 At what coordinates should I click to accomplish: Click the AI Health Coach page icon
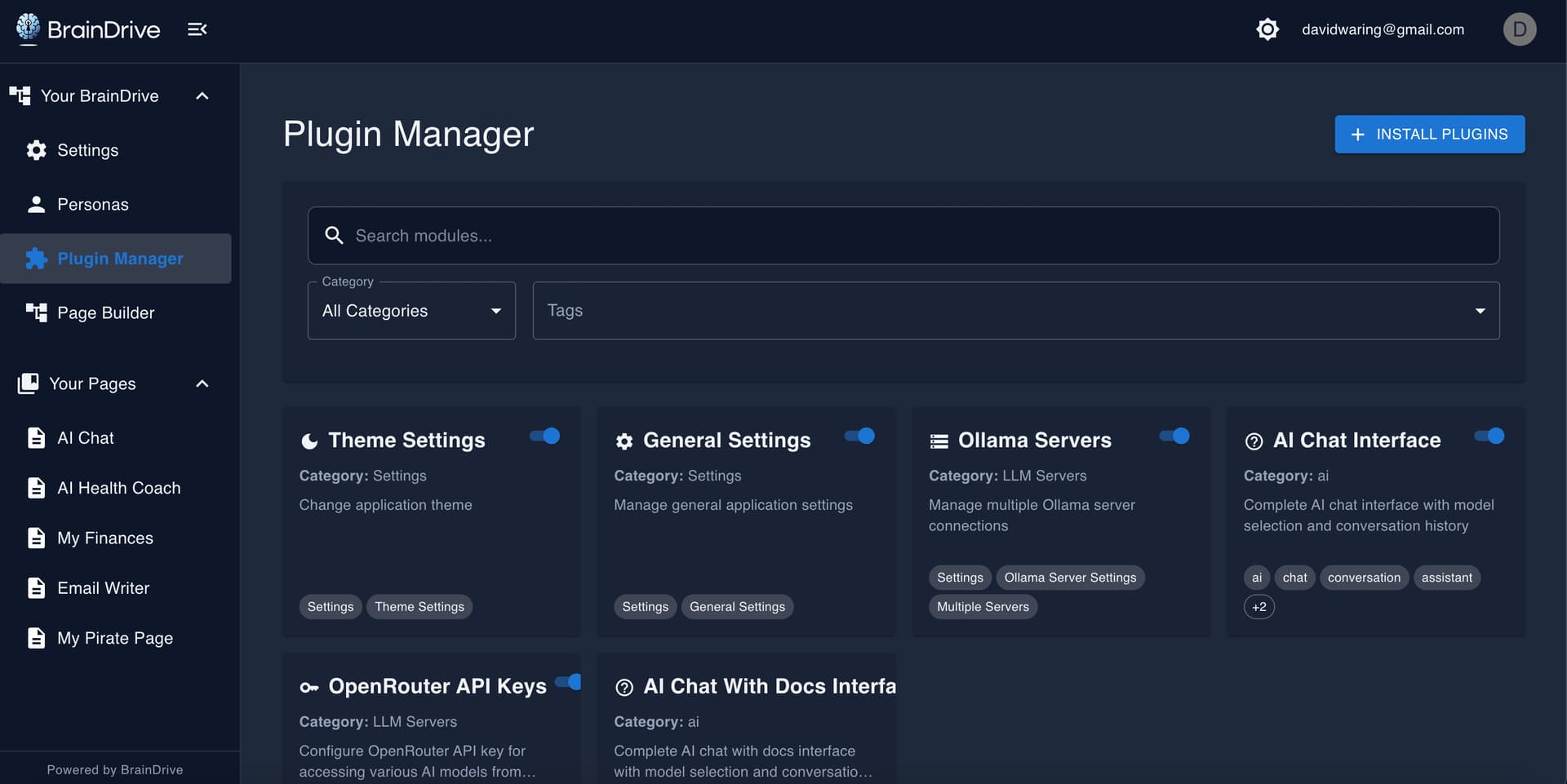point(36,488)
